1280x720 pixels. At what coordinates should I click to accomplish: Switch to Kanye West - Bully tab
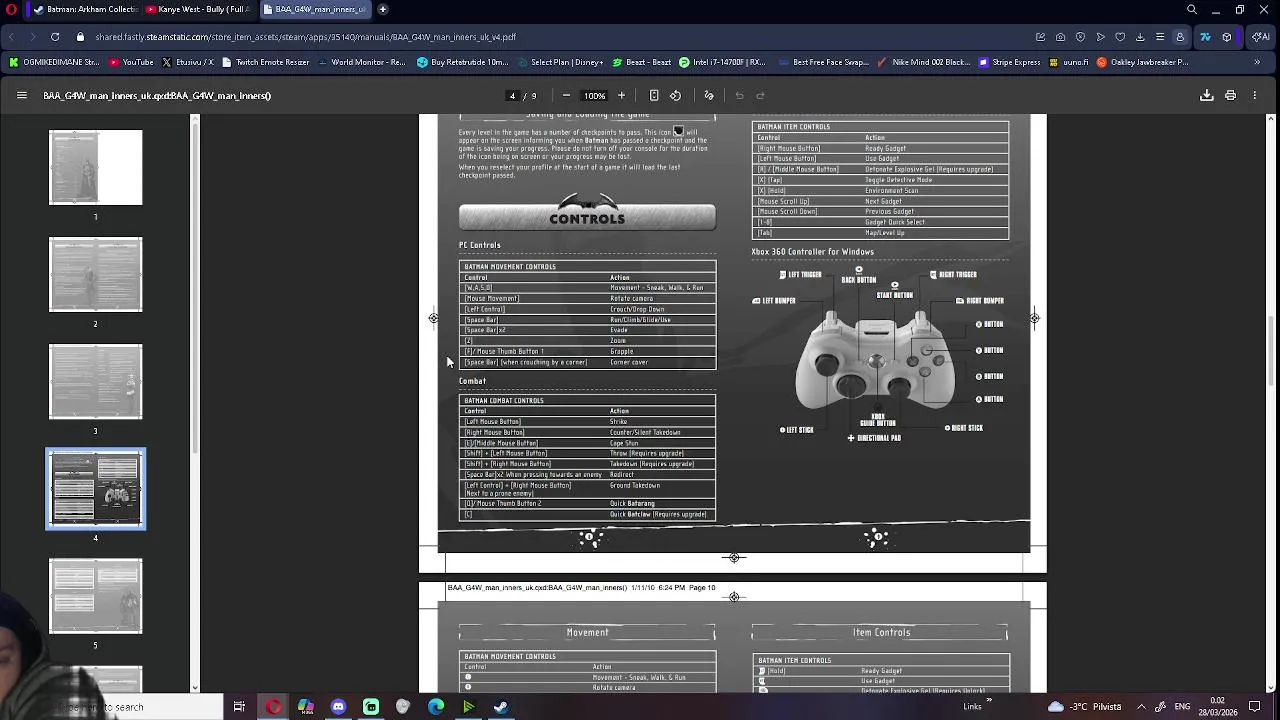[x=198, y=9]
